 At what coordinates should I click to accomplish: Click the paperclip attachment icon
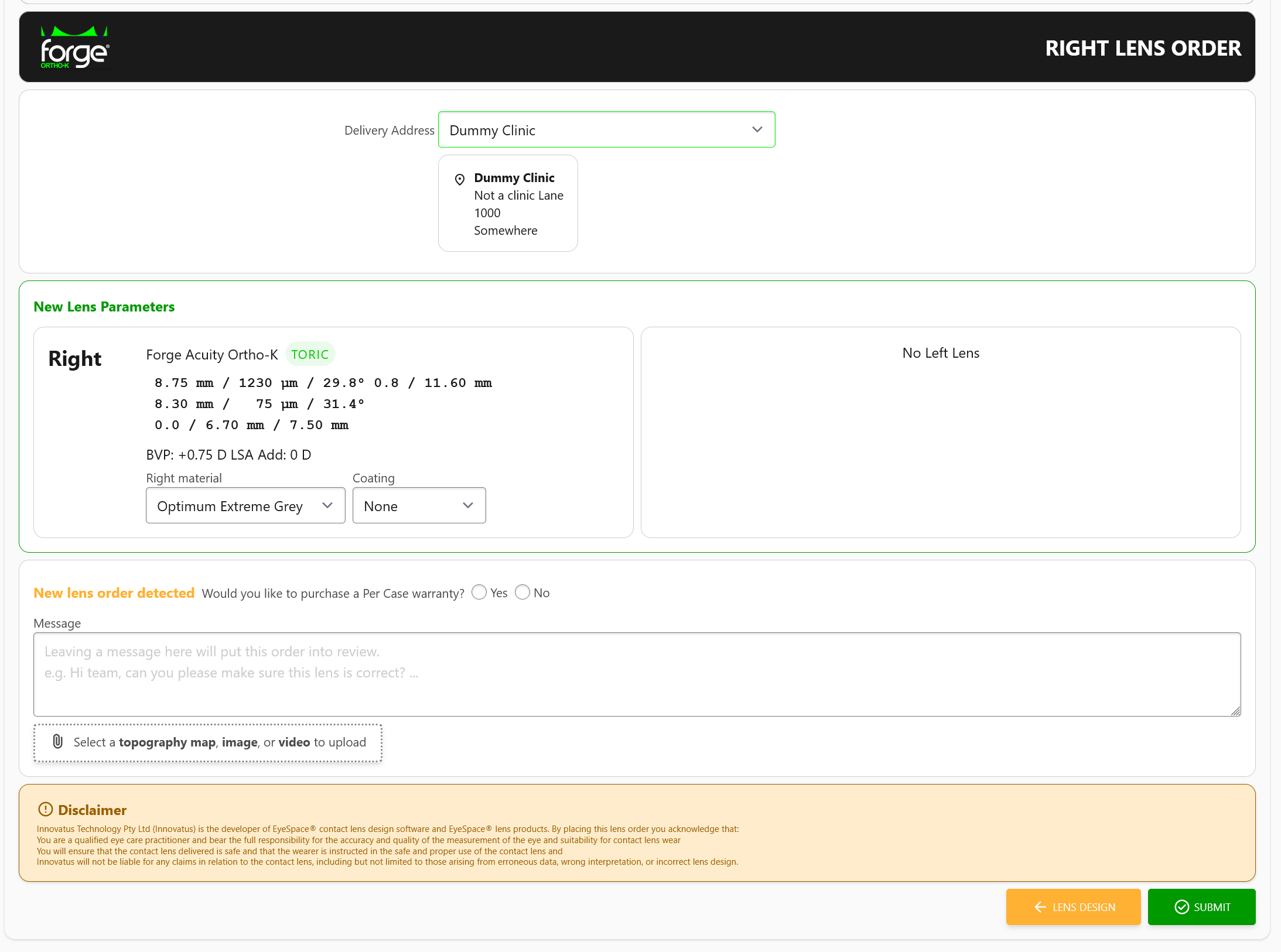click(57, 742)
